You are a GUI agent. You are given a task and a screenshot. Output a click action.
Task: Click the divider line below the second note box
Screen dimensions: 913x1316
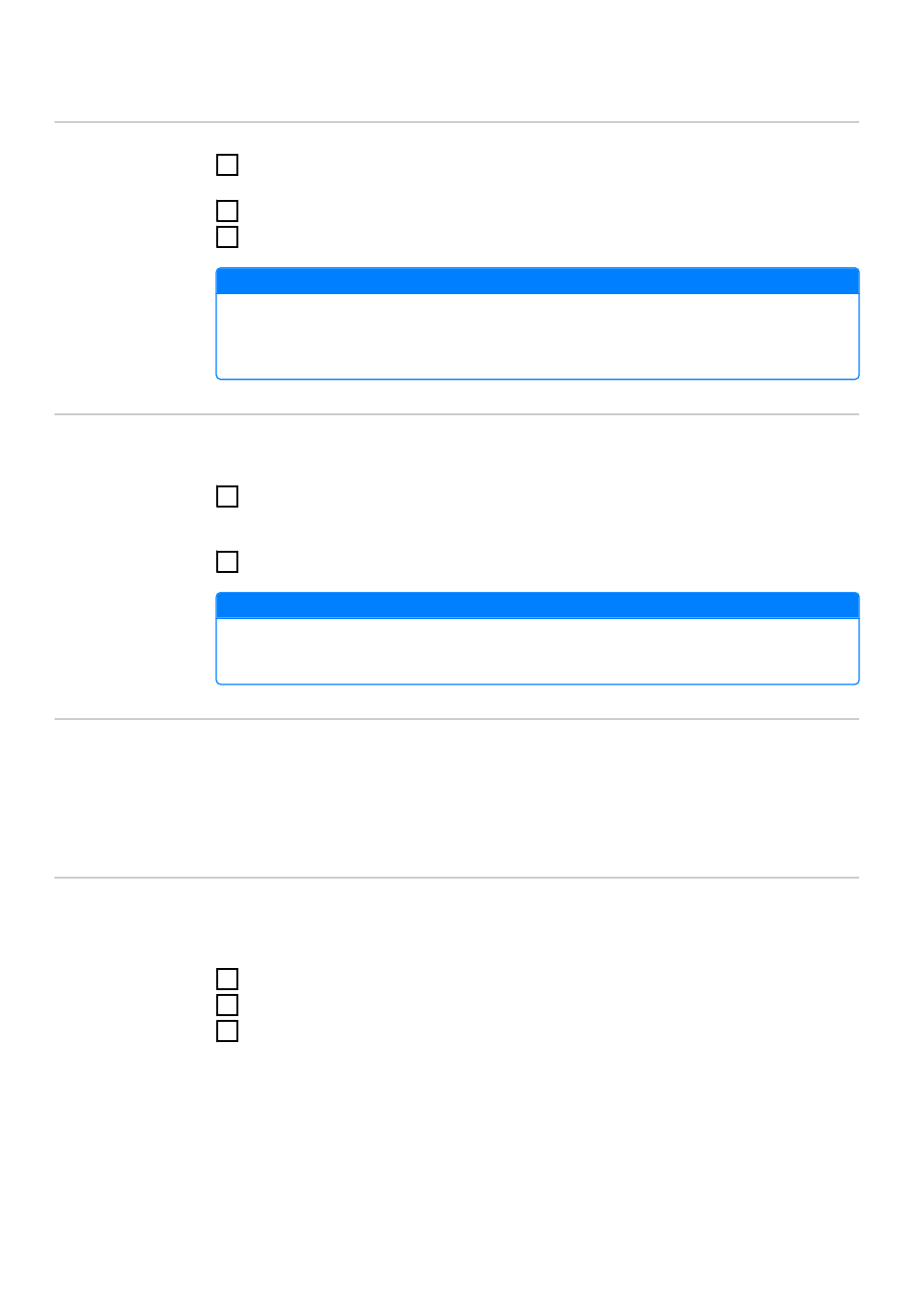coord(456,719)
